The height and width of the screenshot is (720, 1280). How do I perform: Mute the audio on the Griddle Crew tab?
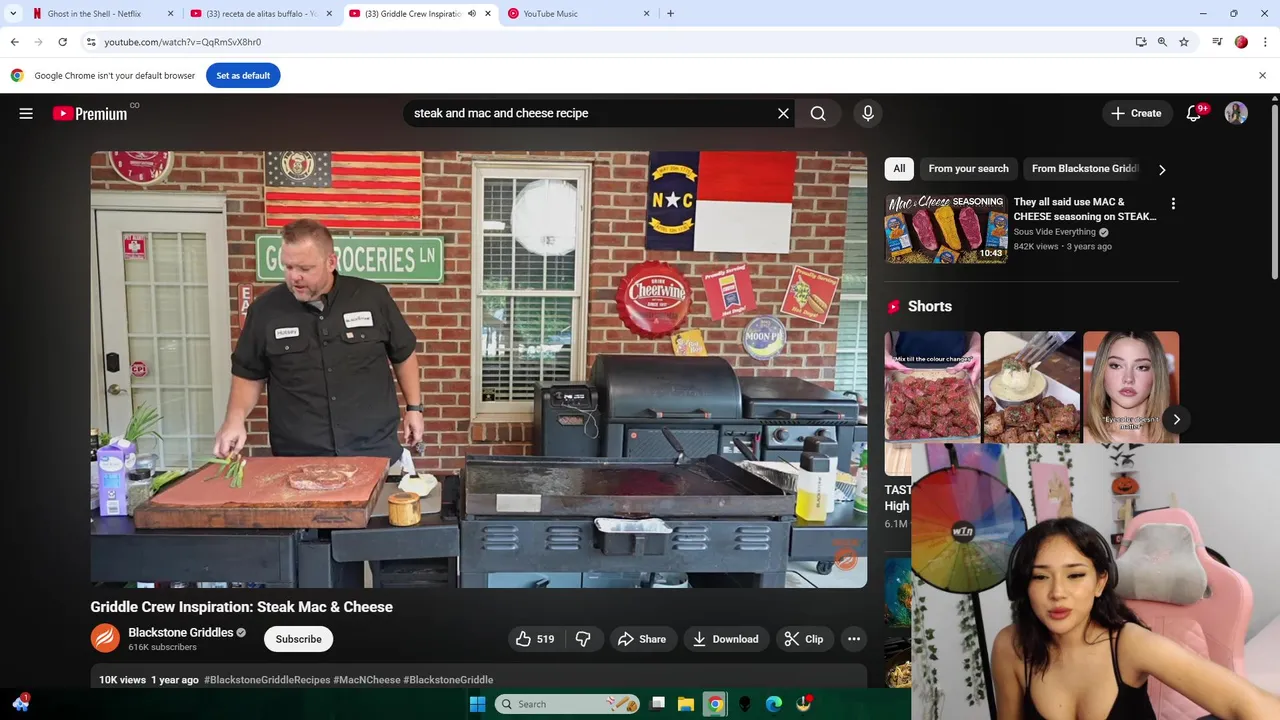[472, 14]
